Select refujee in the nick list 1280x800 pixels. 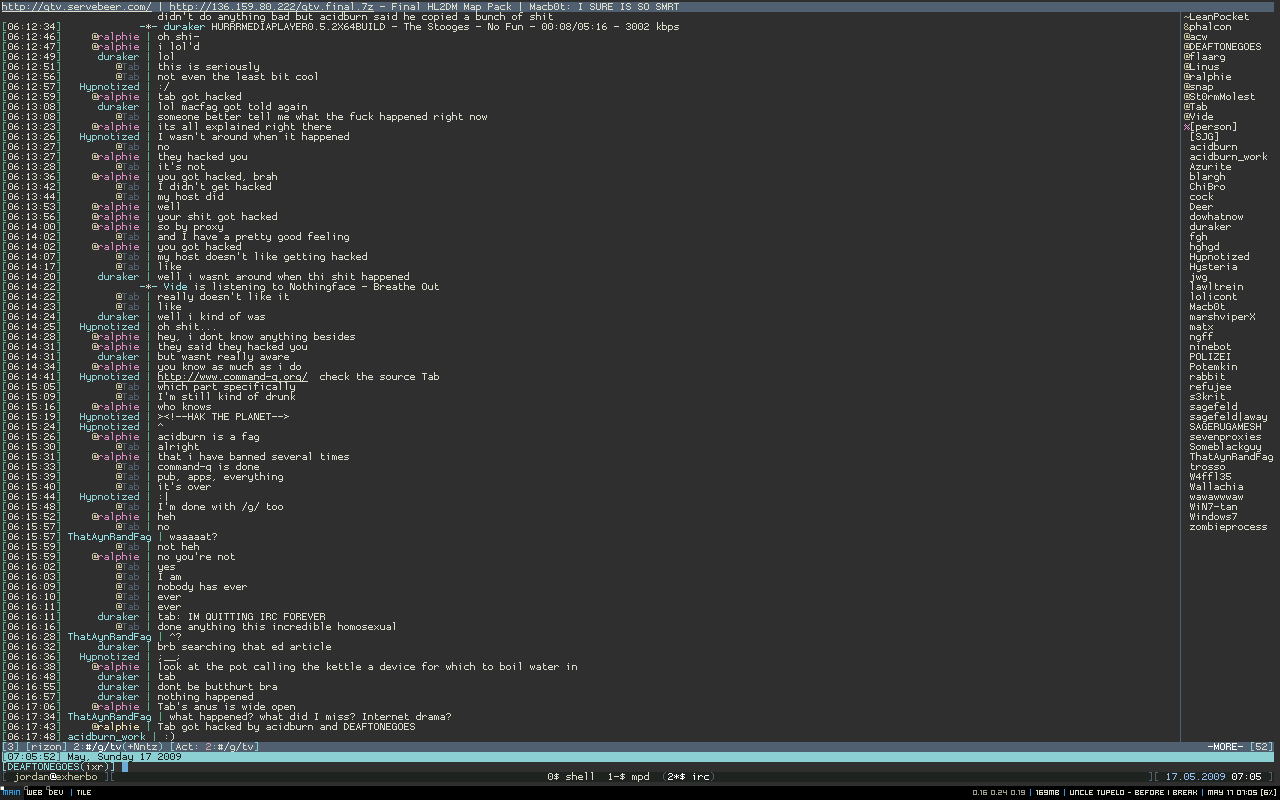tap(1210, 387)
